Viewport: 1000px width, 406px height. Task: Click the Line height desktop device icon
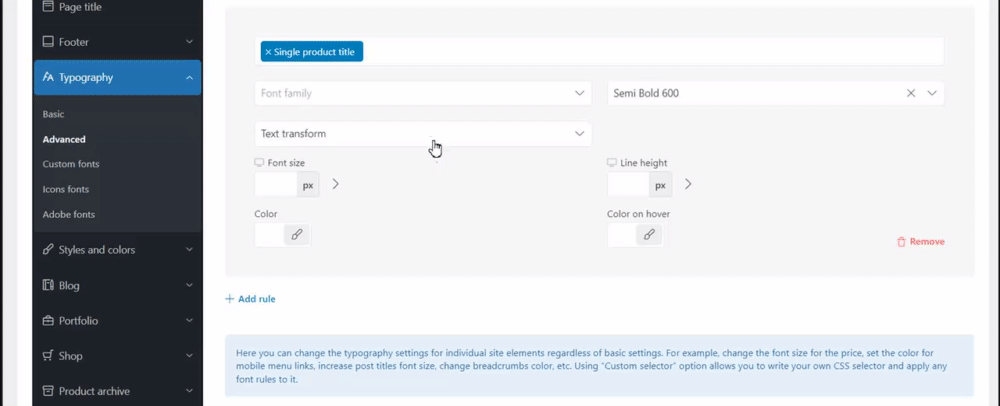click(x=612, y=163)
